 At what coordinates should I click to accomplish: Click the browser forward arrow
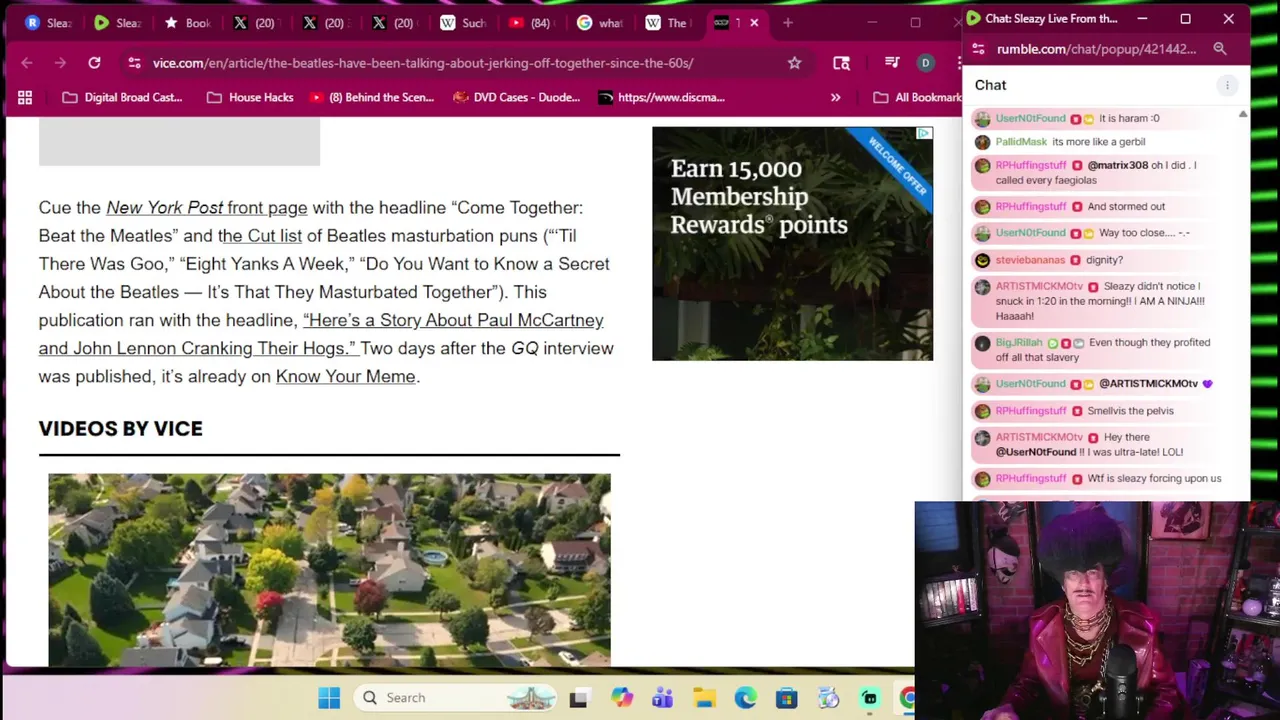point(60,63)
